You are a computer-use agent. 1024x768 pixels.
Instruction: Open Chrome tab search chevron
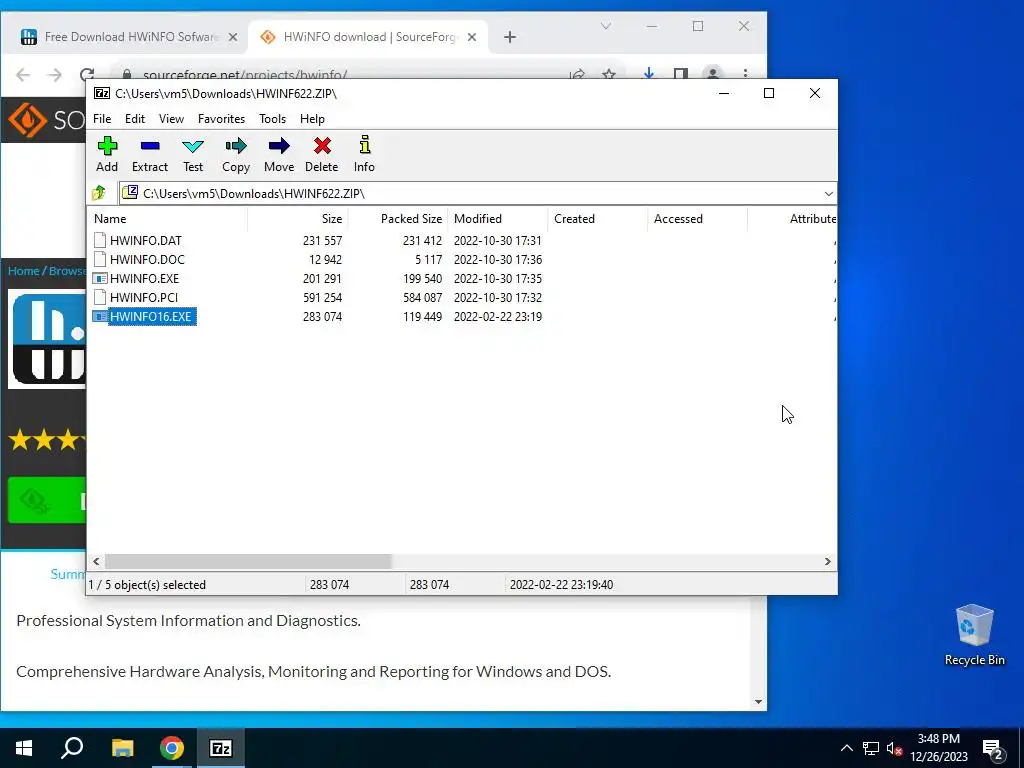coord(606,26)
